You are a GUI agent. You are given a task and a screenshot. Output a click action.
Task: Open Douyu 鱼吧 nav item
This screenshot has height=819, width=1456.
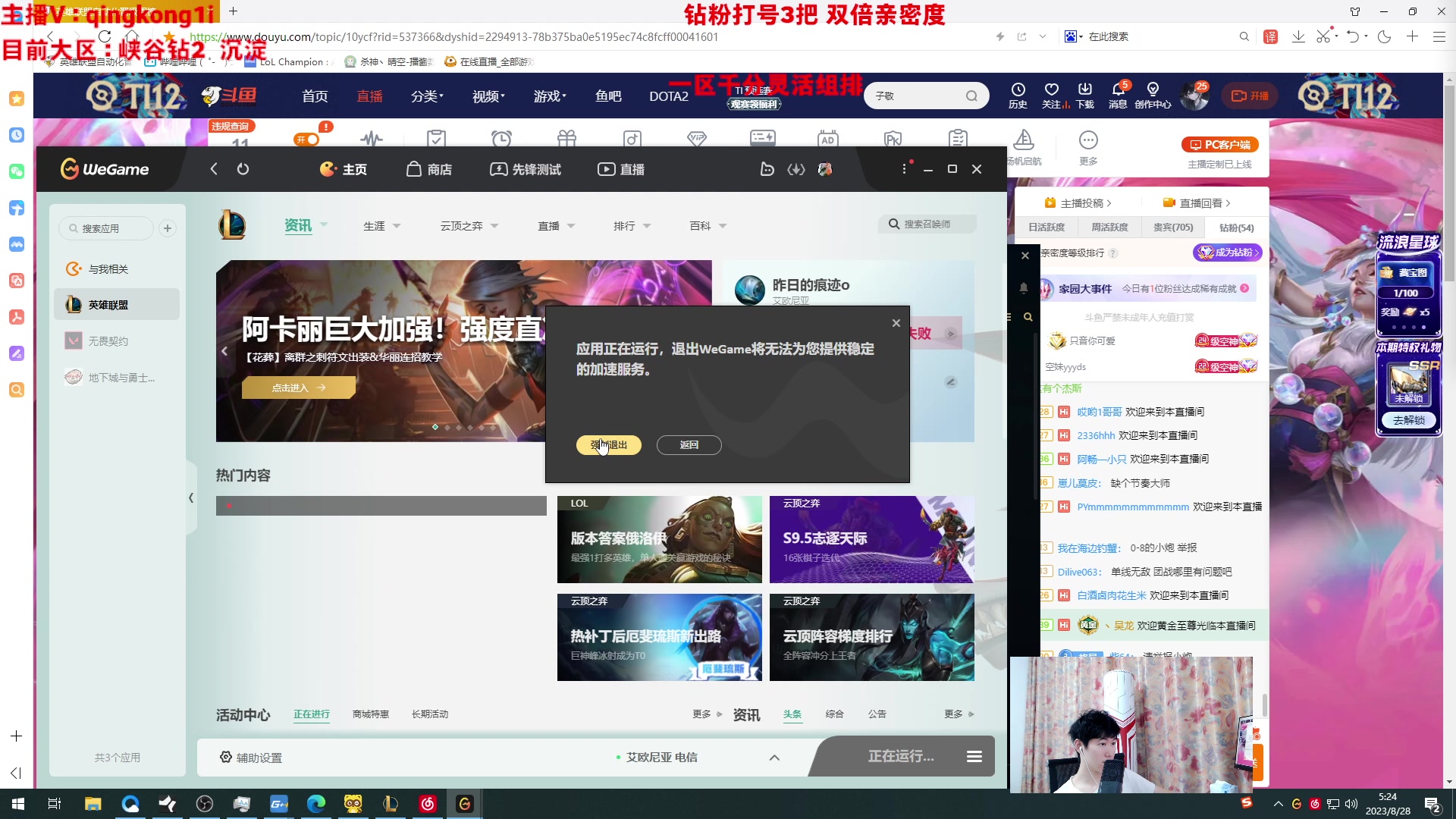[x=608, y=96]
